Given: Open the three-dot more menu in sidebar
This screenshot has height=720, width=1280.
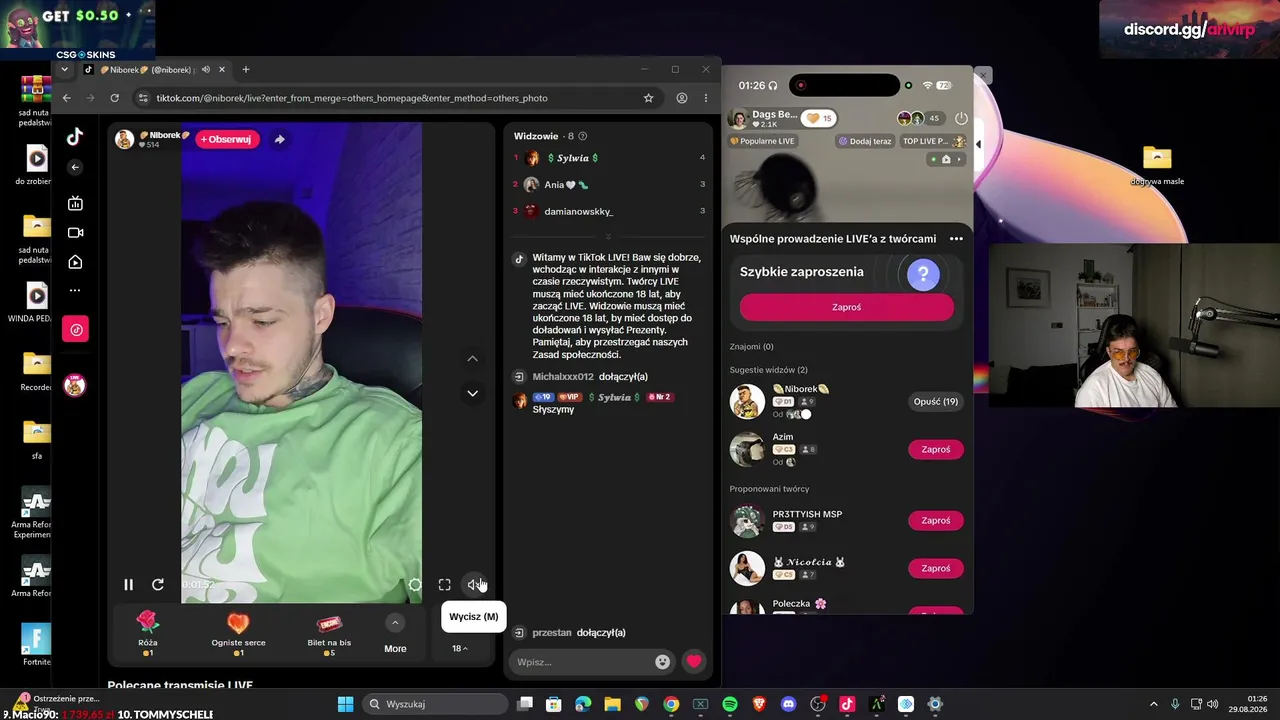Looking at the screenshot, I should point(75,291).
